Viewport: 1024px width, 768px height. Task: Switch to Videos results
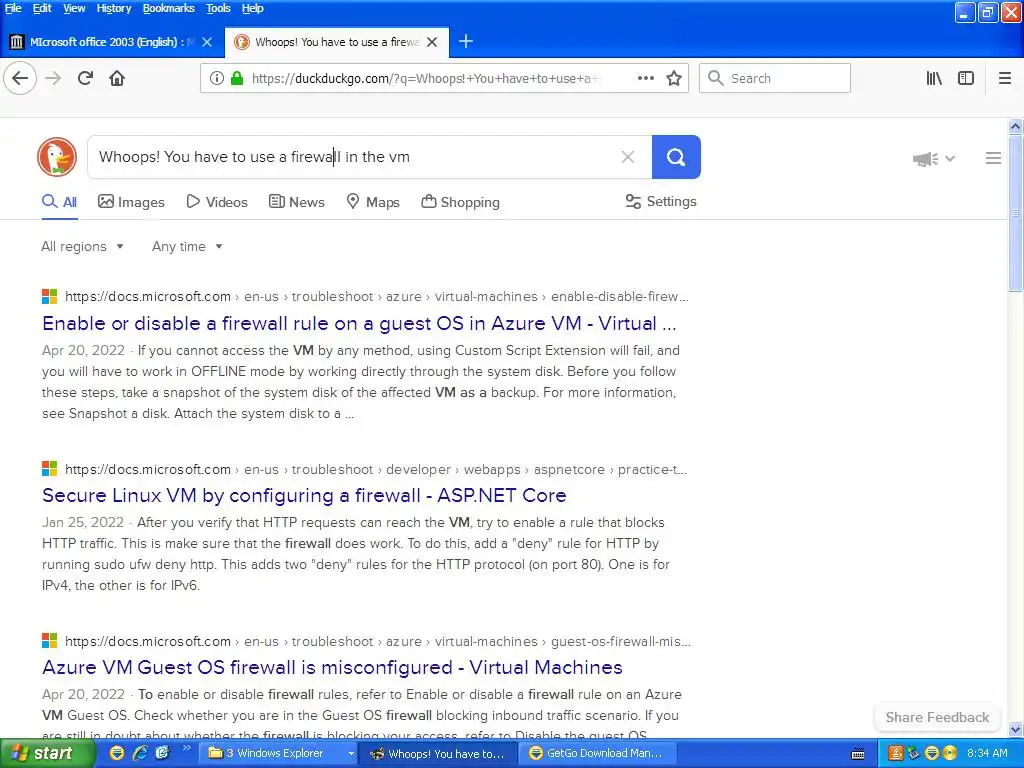217,202
